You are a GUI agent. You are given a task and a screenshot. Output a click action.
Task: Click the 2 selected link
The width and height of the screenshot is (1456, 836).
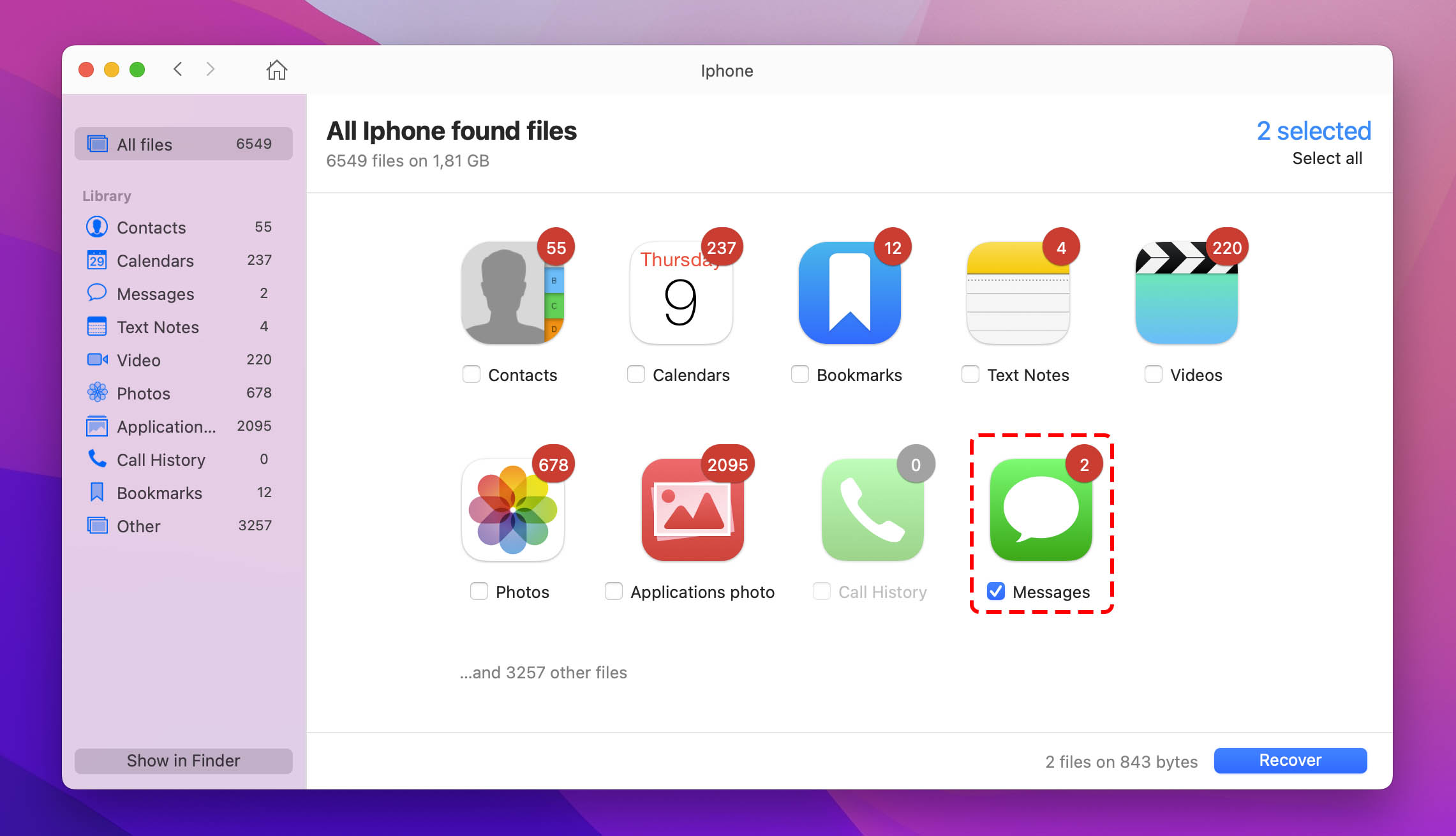[x=1314, y=131]
